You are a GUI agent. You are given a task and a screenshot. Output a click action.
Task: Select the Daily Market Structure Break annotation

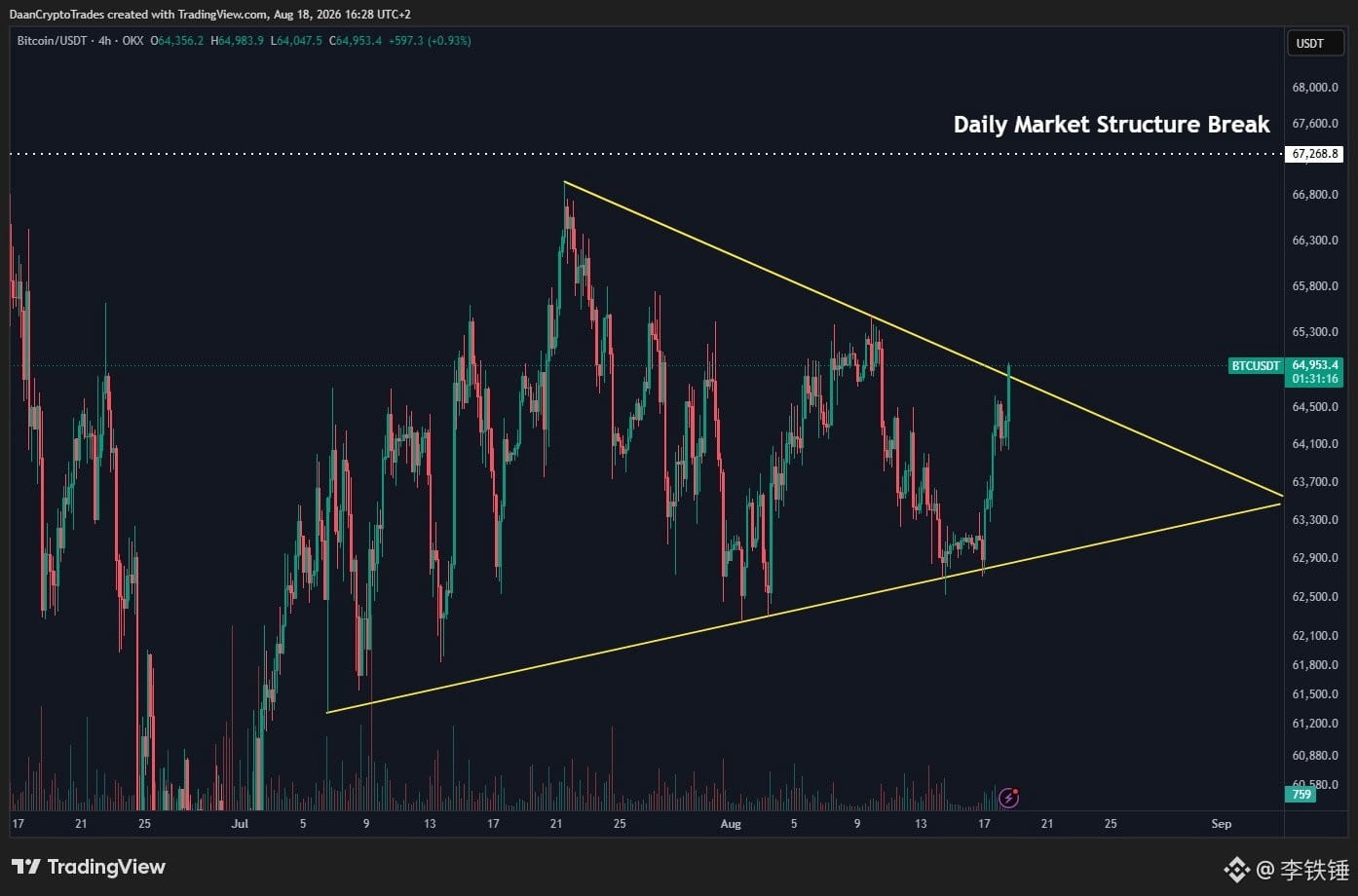click(x=1112, y=125)
